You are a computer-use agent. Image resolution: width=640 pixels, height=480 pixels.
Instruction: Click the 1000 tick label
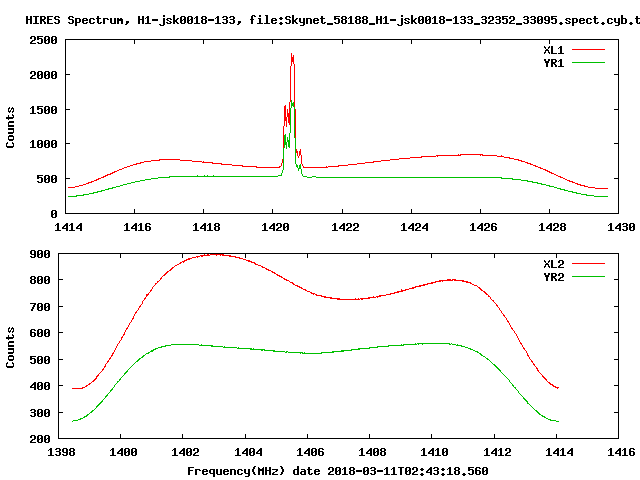tap(43, 144)
